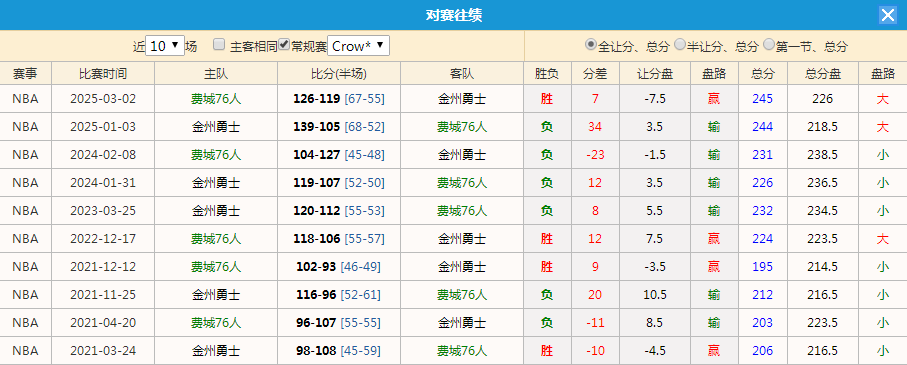Click half-time score [45-59]

[360, 351]
